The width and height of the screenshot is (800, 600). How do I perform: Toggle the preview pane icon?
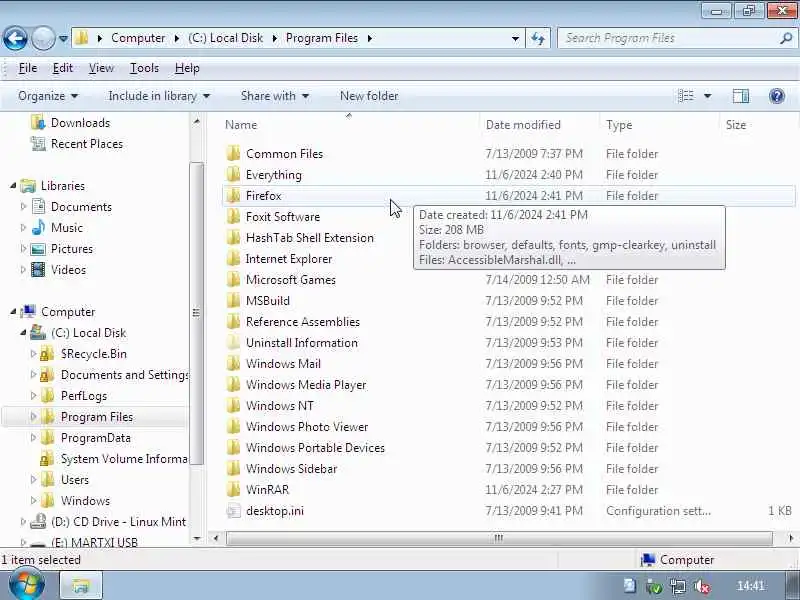(x=741, y=96)
